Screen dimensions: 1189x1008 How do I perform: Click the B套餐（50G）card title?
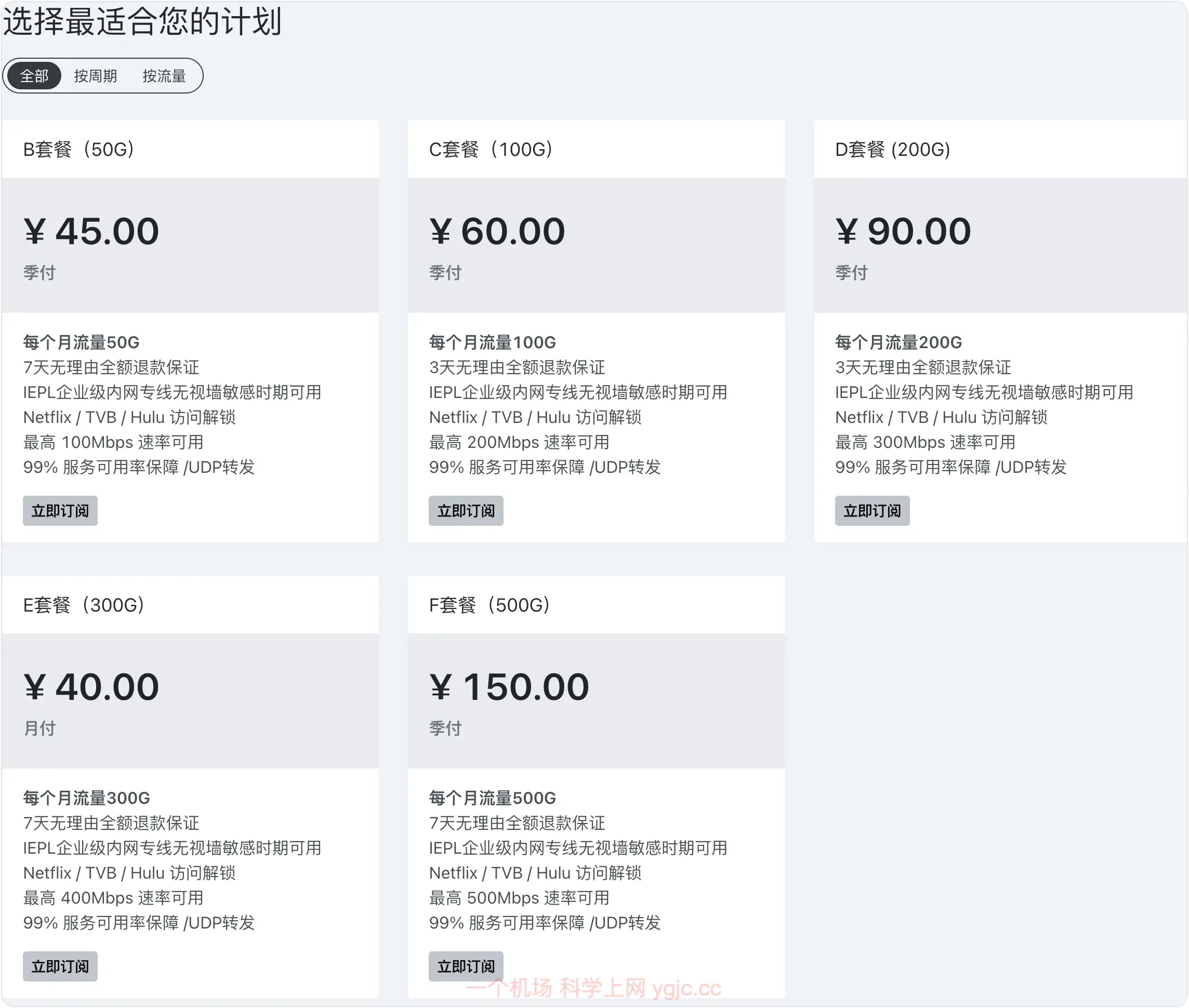pyautogui.click(x=79, y=149)
